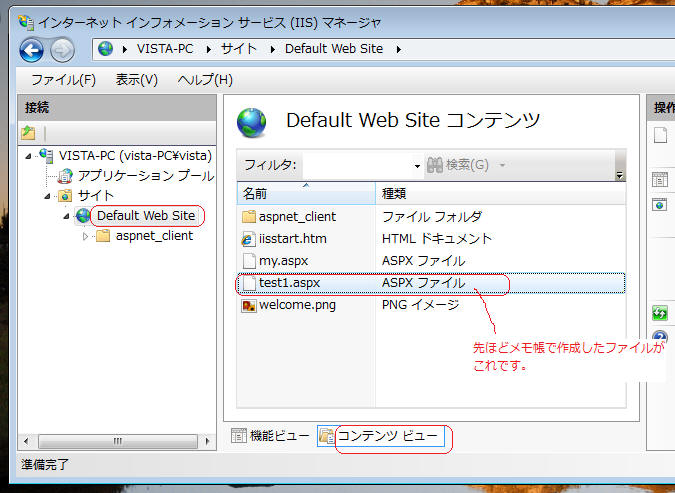Click the ファイル フォルダ type cell
The width and height of the screenshot is (675, 493).
(432, 217)
